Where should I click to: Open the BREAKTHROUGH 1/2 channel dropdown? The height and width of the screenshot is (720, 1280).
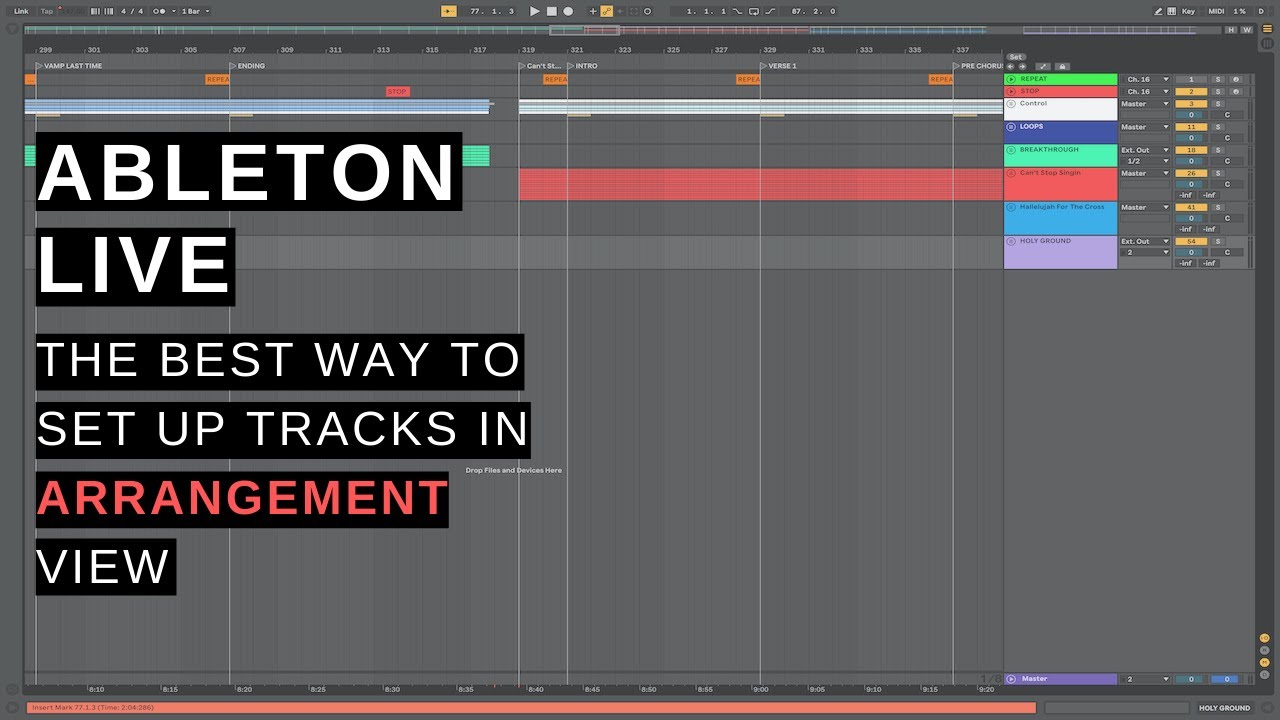(x=1145, y=161)
